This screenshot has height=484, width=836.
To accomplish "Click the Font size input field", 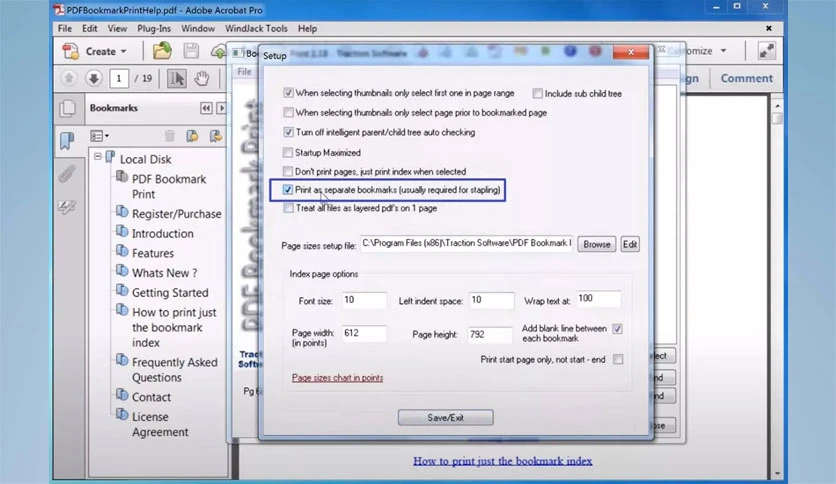I will click(x=364, y=300).
